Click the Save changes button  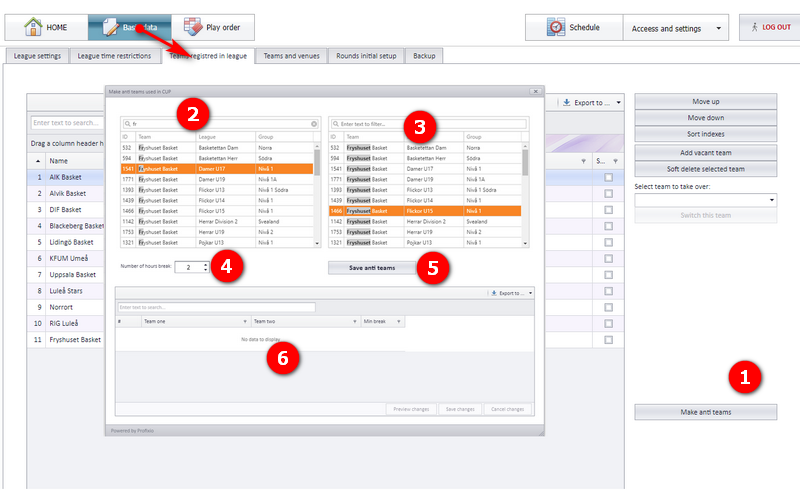point(460,409)
